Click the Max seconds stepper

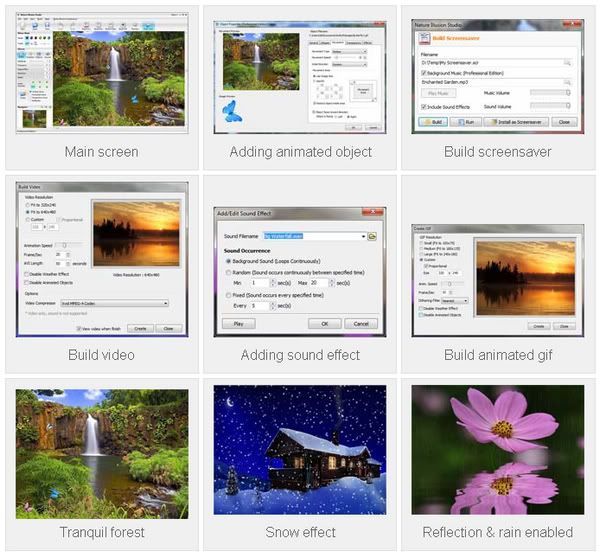332,283
